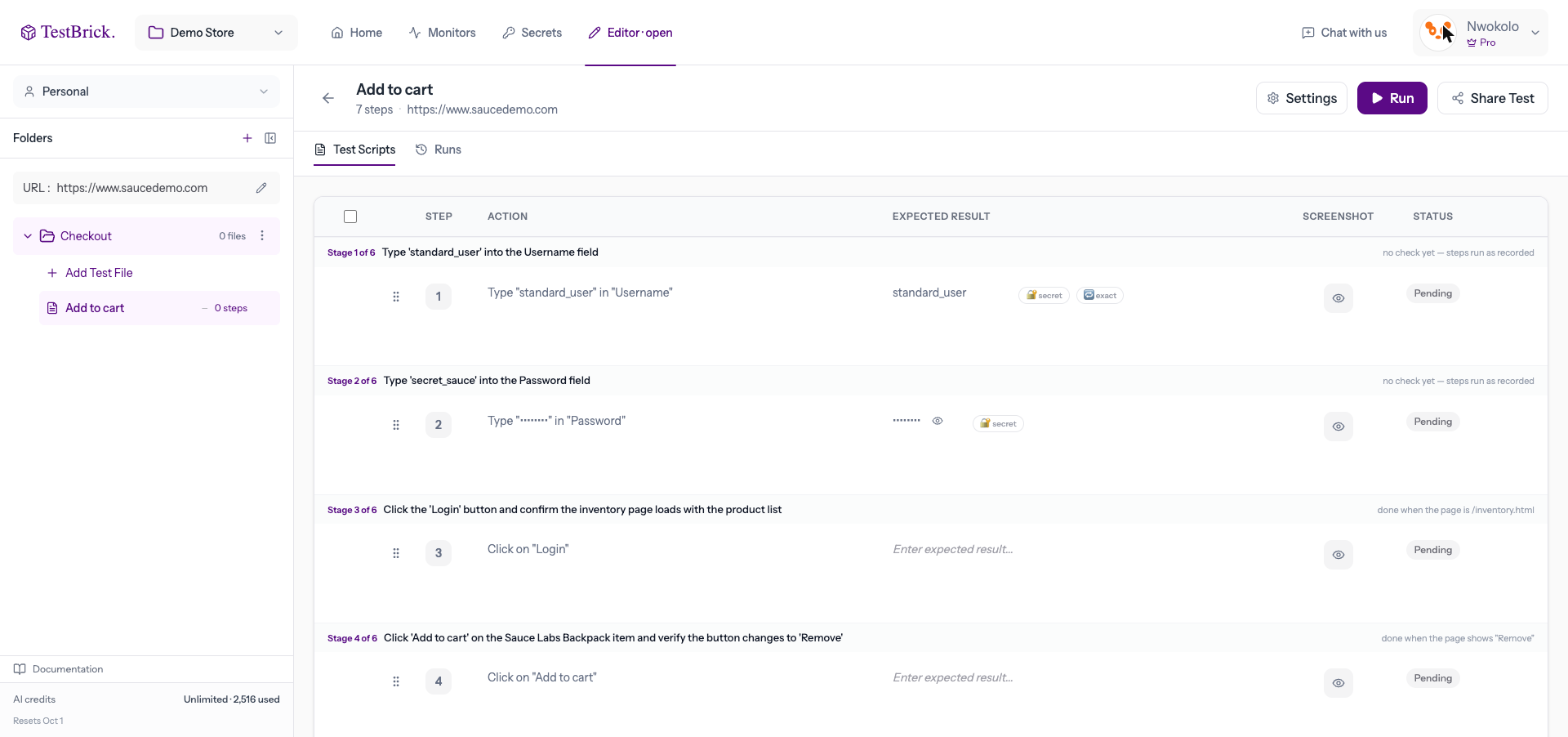Open the Demo Store project dropdown
The image size is (1568, 737).
pyautogui.click(x=216, y=32)
